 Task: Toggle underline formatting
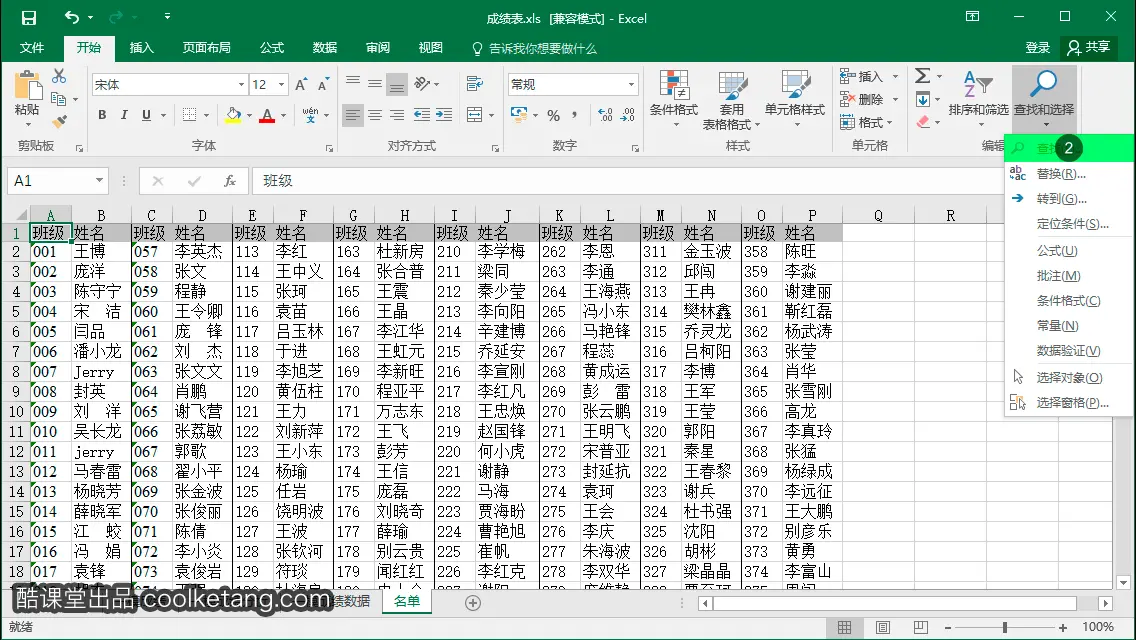[146, 115]
